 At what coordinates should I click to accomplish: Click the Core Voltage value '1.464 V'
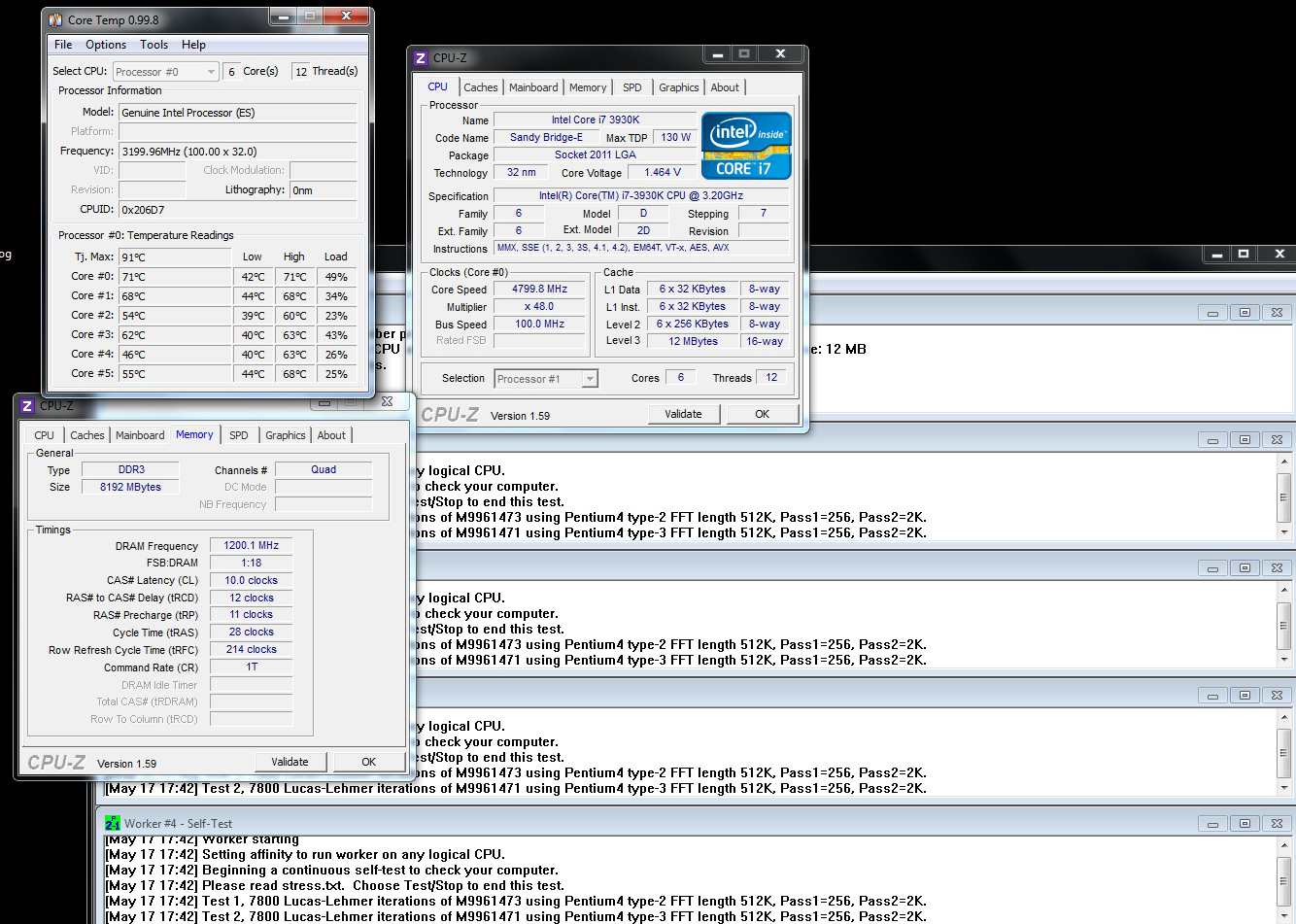663,173
